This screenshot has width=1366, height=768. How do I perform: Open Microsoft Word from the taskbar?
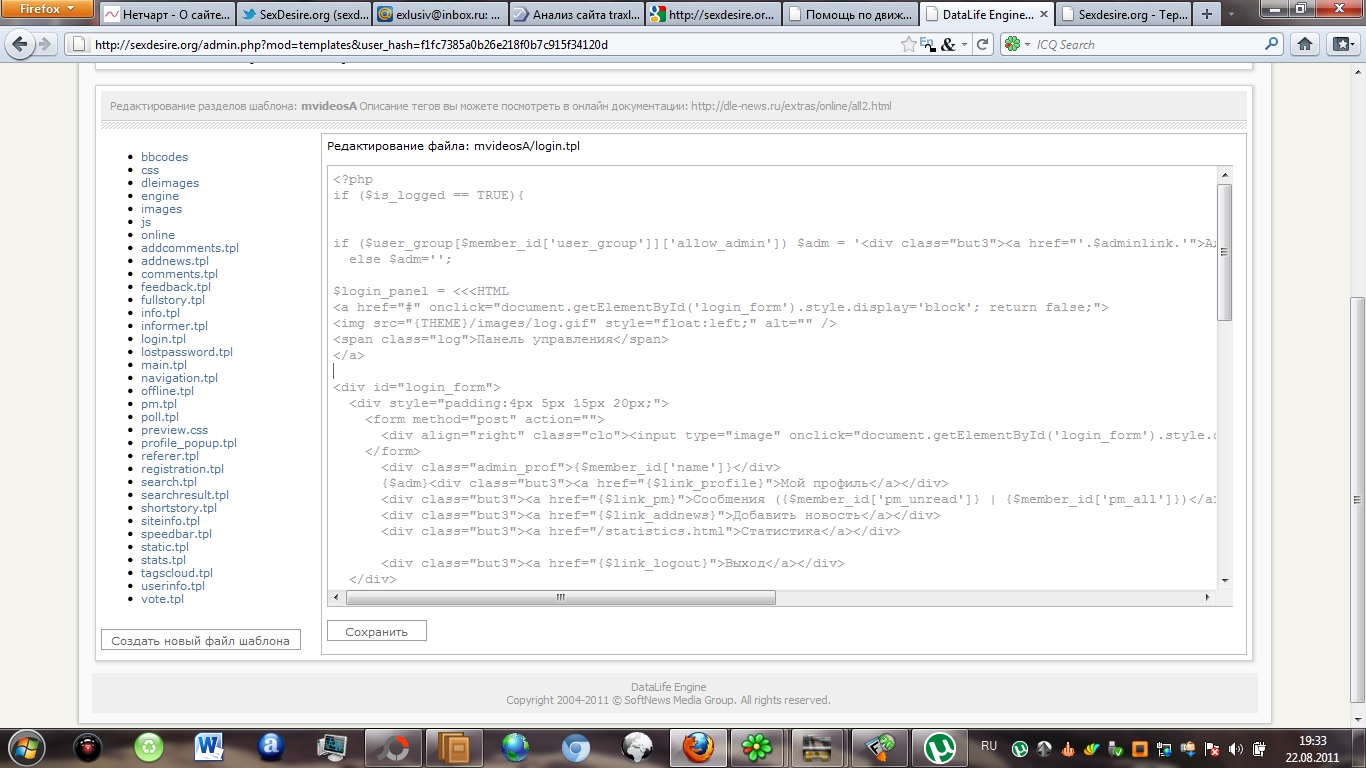tap(209, 747)
